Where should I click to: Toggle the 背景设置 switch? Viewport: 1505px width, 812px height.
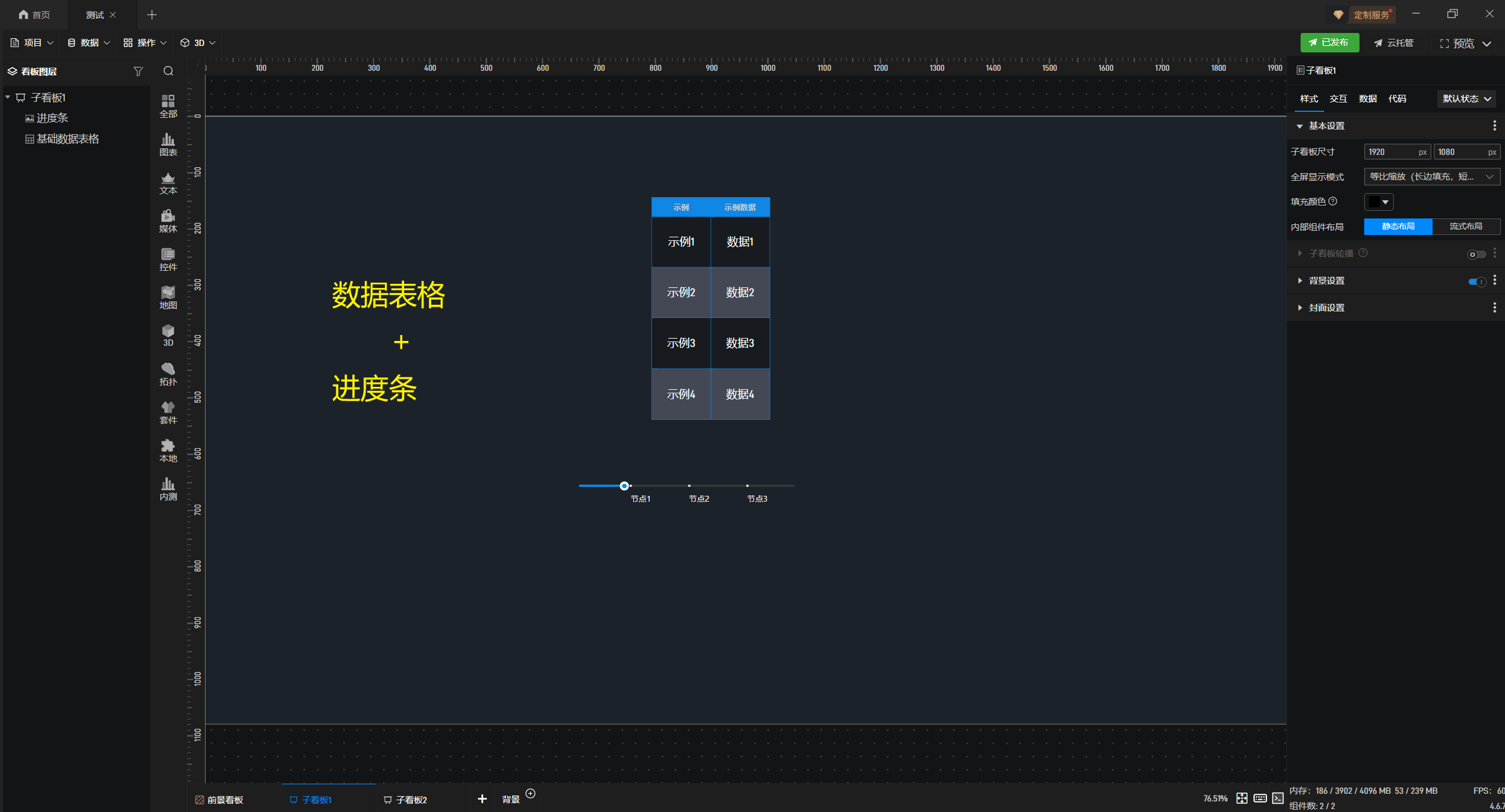1476,281
